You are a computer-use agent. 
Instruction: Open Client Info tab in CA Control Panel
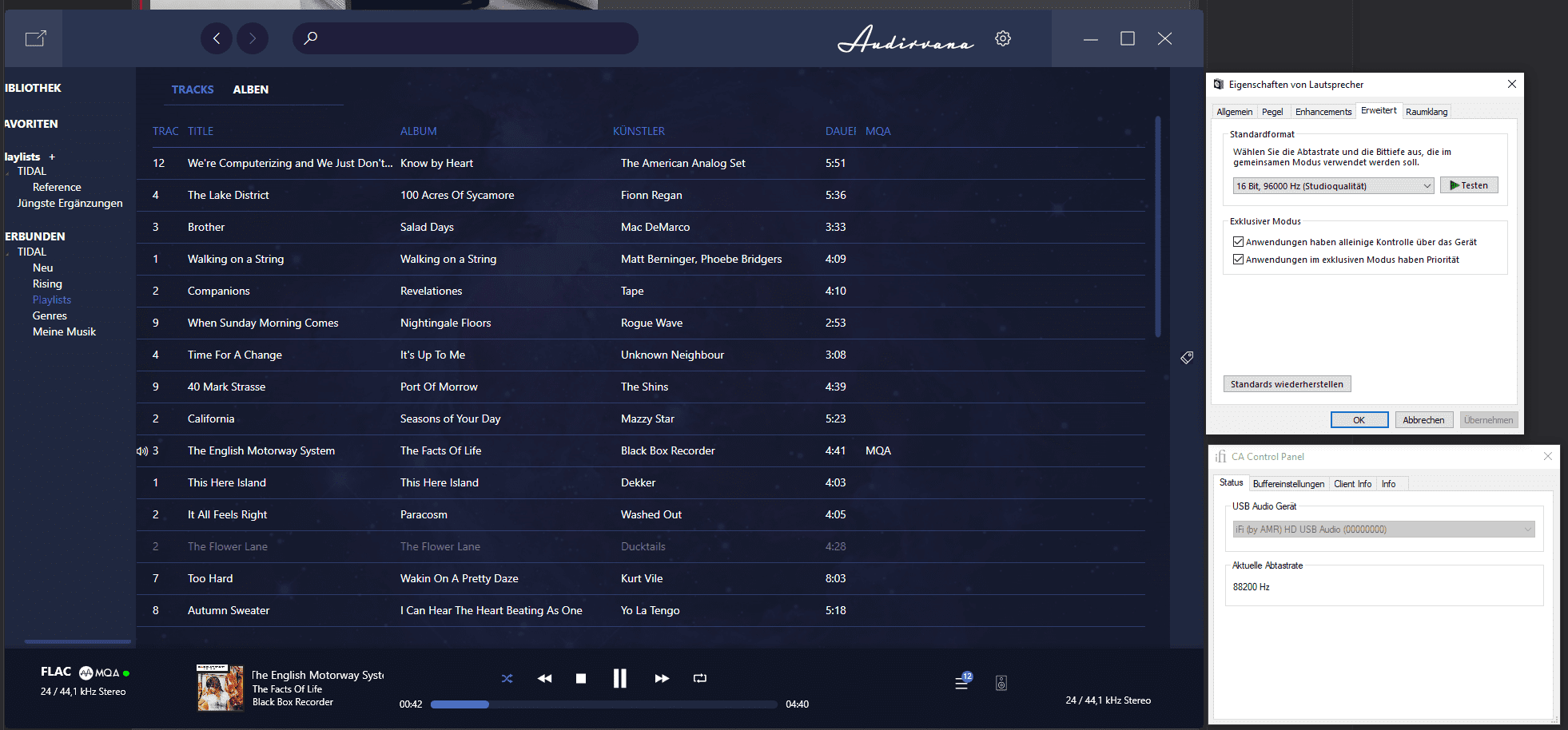pos(1353,484)
